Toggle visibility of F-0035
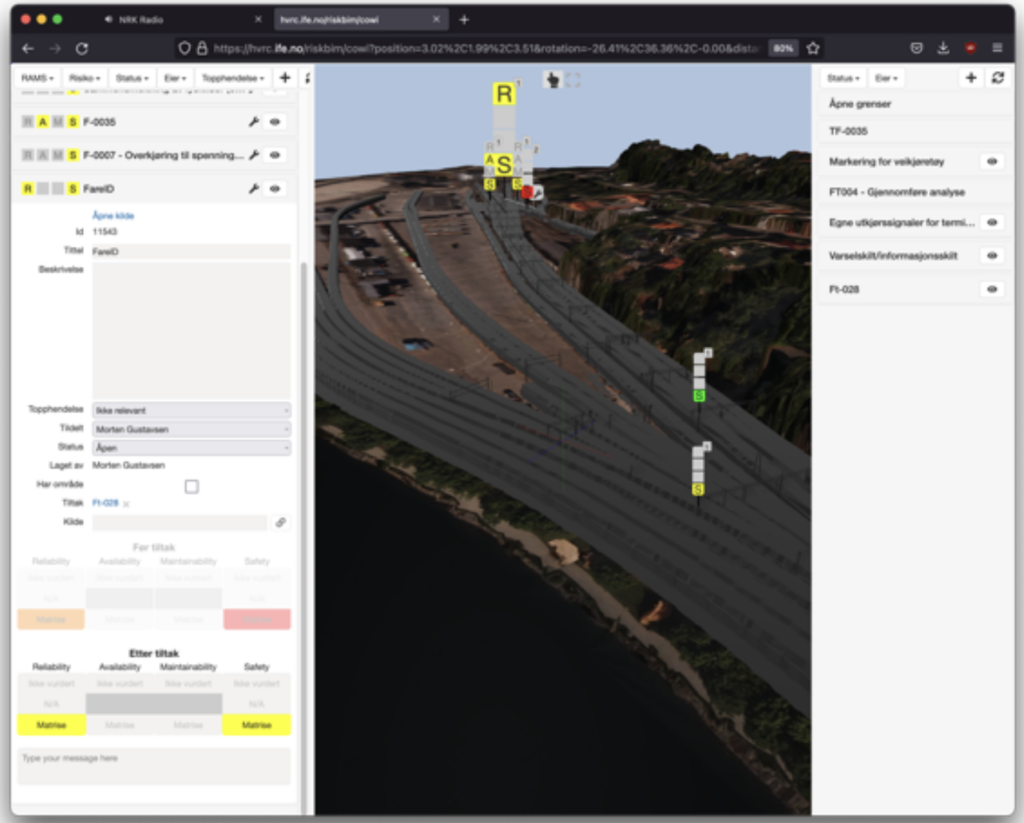This screenshot has width=1024, height=823. [275, 121]
